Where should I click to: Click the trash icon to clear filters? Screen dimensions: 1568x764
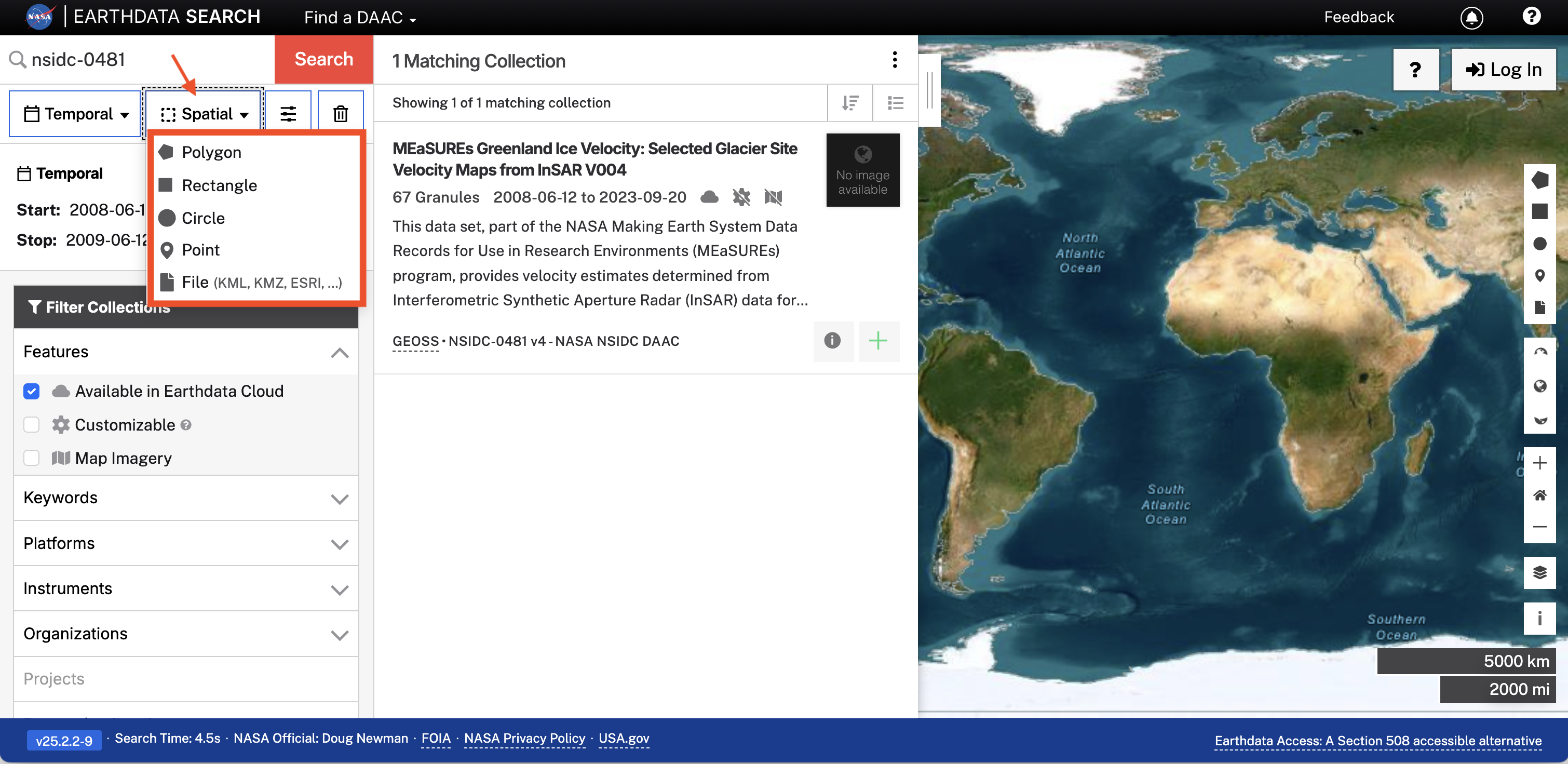(340, 114)
